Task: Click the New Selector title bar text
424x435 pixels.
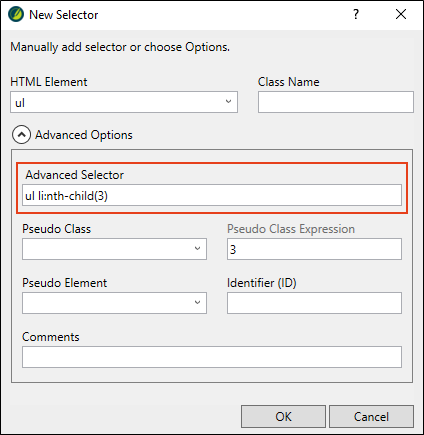Action: click(64, 15)
